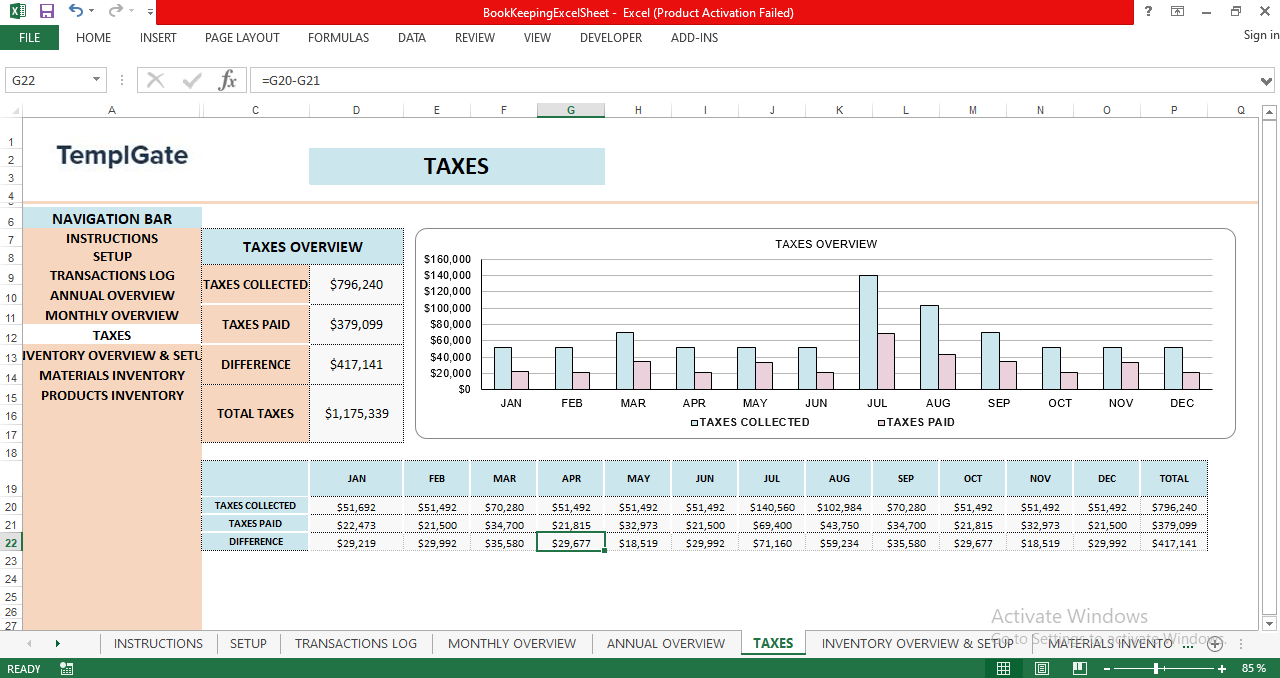Cancel the formula entry with X icon
Screen dimensions: 1280x678
(155, 80)
